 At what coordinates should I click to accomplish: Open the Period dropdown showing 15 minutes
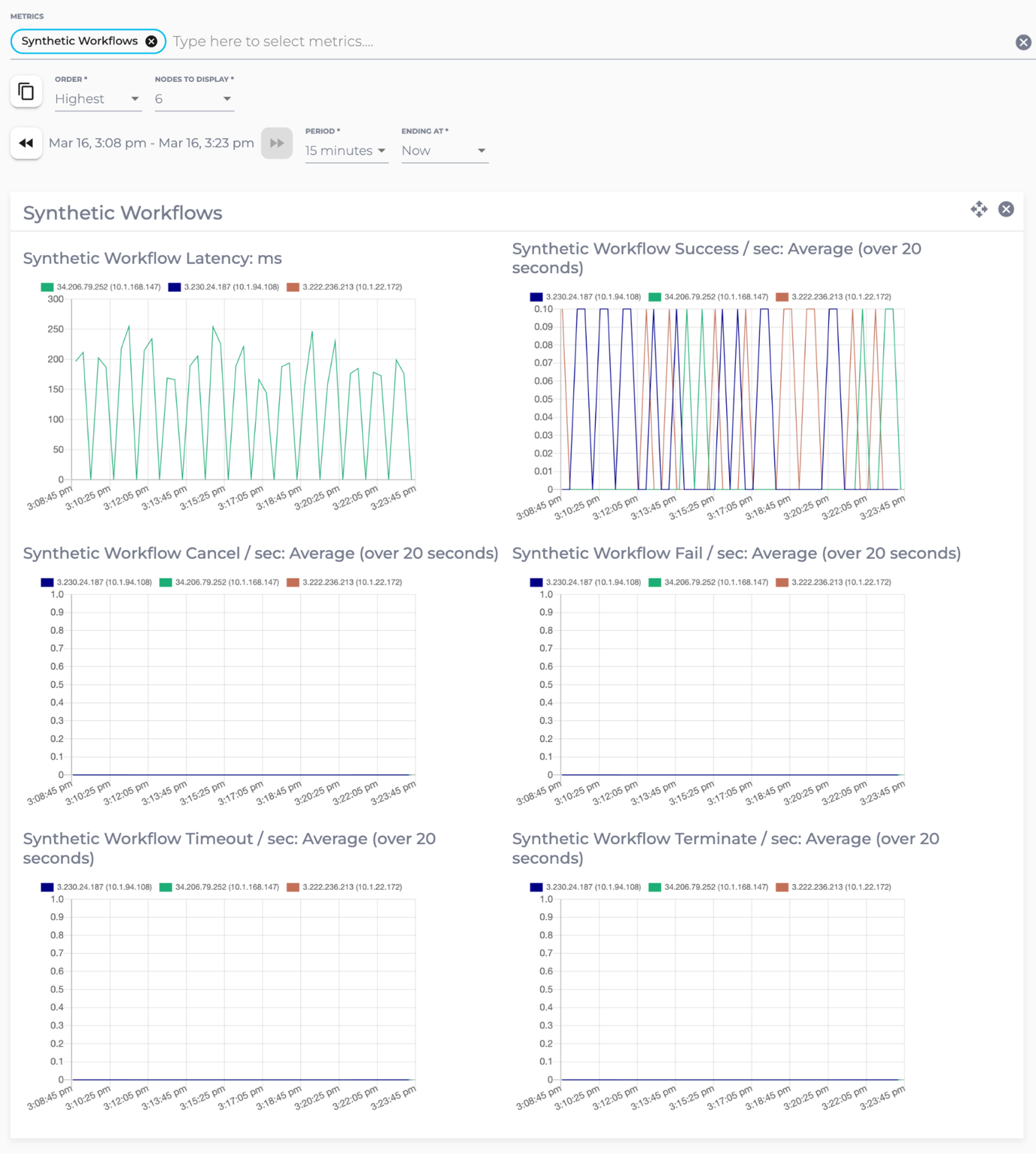pos(346,151)
